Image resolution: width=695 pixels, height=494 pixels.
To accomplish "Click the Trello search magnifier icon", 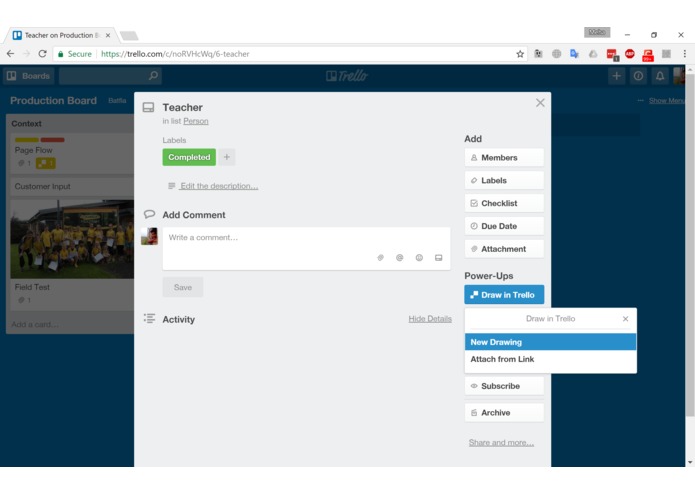I will [x=153, y=76].
